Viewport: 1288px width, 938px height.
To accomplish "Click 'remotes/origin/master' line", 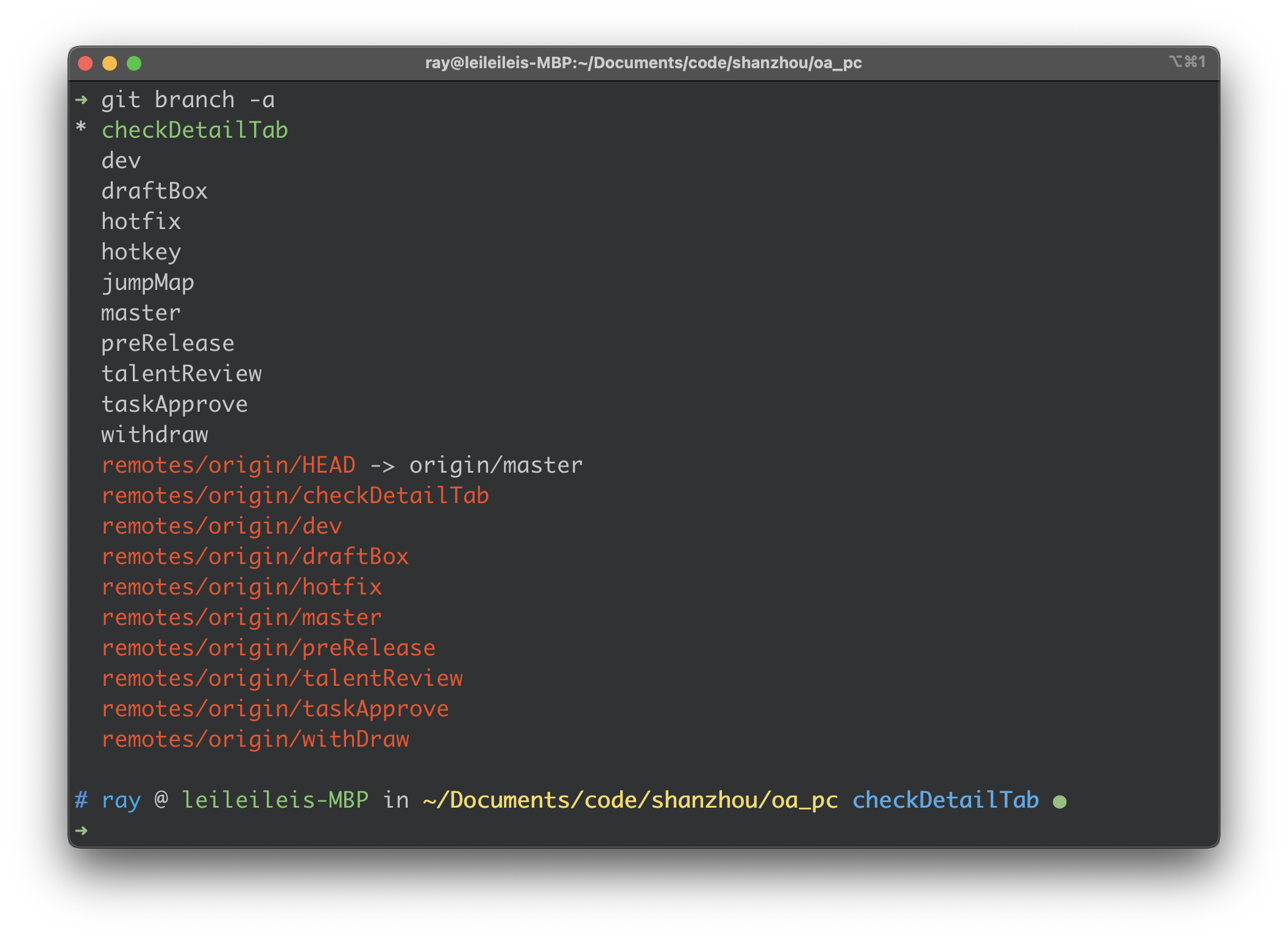I will [x=241, y=618].
